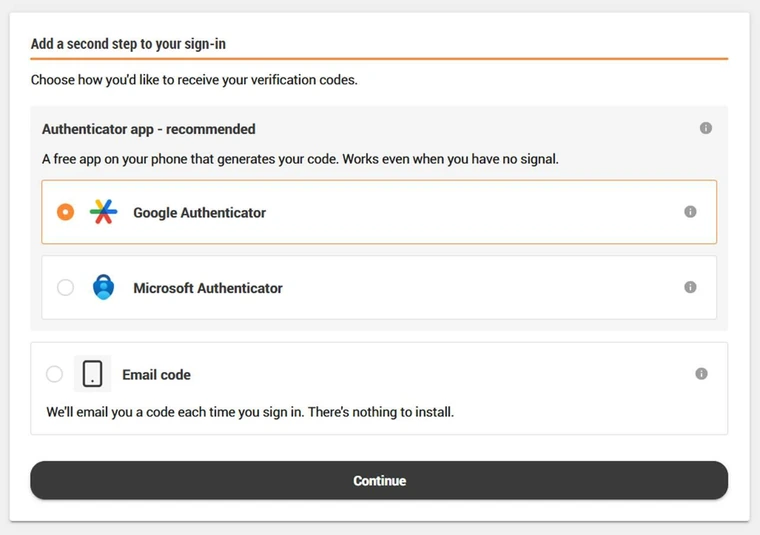Select the Google Authenticator radio button

[65, 212]
